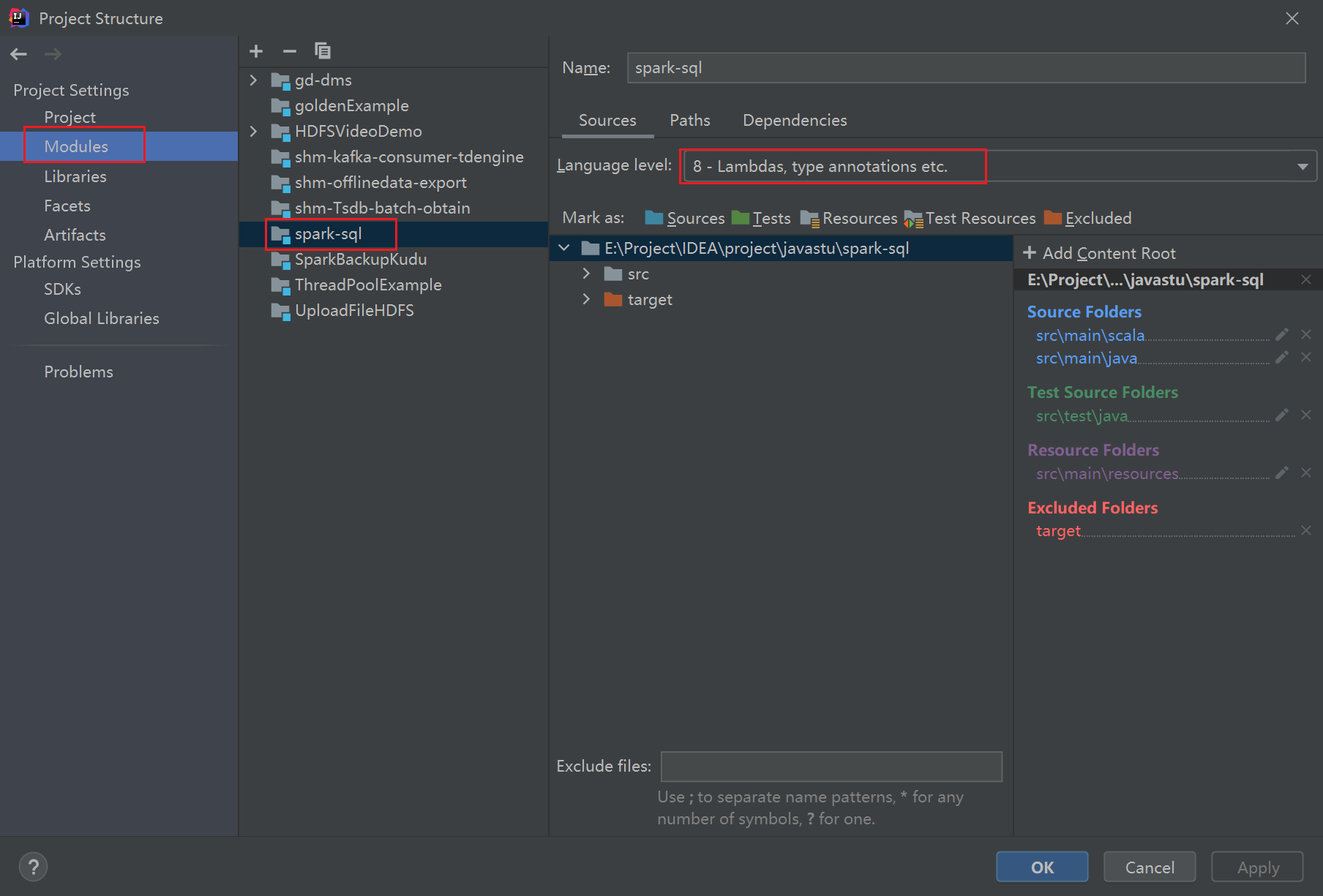This screenshot has width=1323, height=896.
Task: Switch to the Dependencies tab
Action: pos(795,121)
